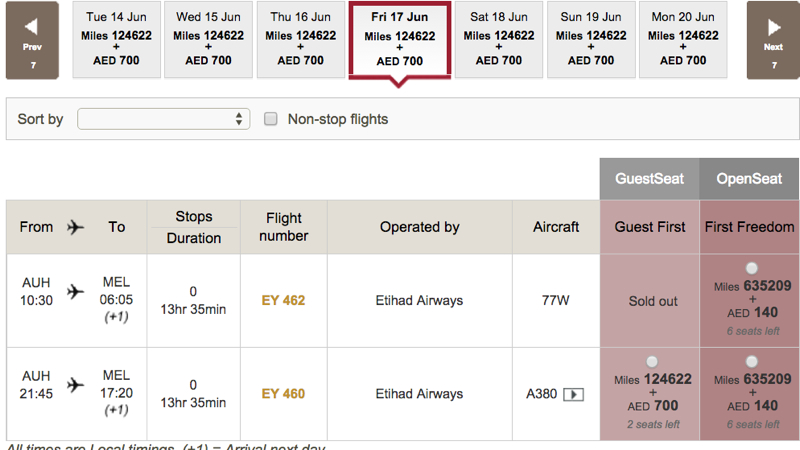Open flight number EY 460 link
Viewport: 800px width, 450px height.
tap(283, 394)
